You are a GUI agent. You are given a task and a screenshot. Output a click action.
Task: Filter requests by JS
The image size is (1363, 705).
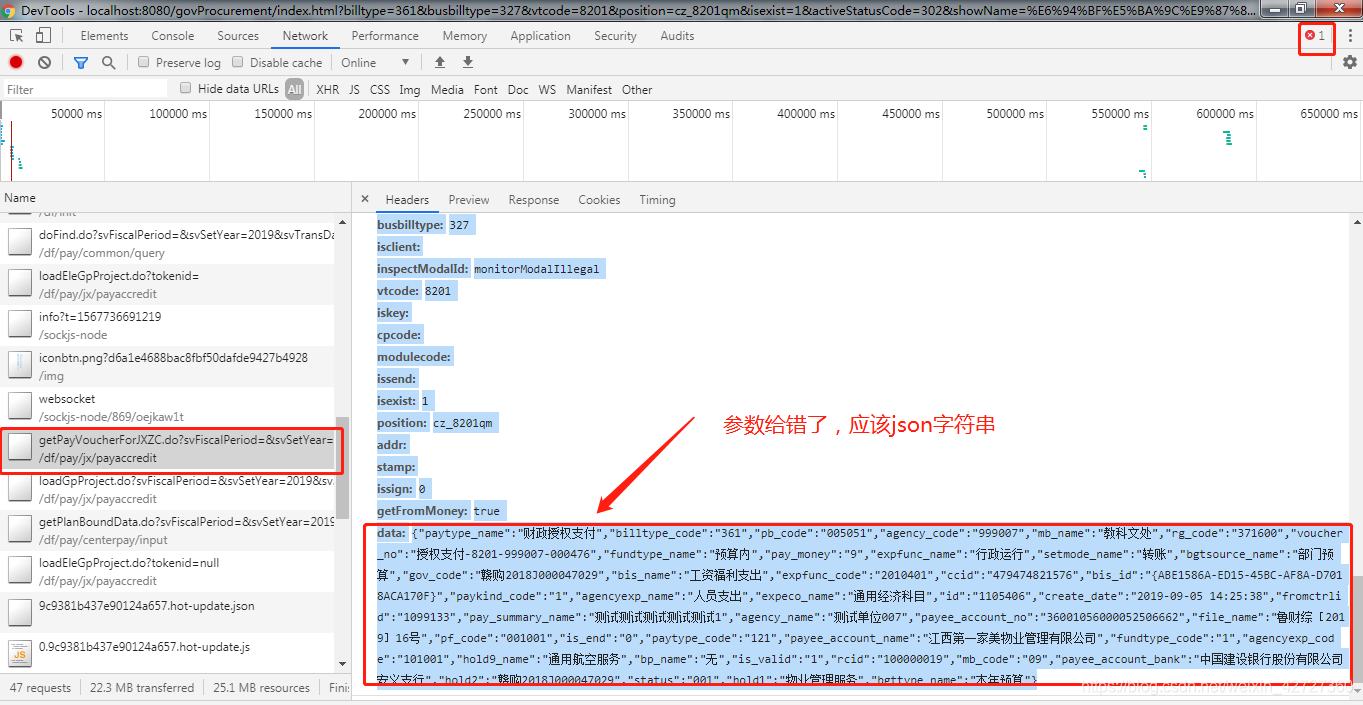tap(354, 89)
